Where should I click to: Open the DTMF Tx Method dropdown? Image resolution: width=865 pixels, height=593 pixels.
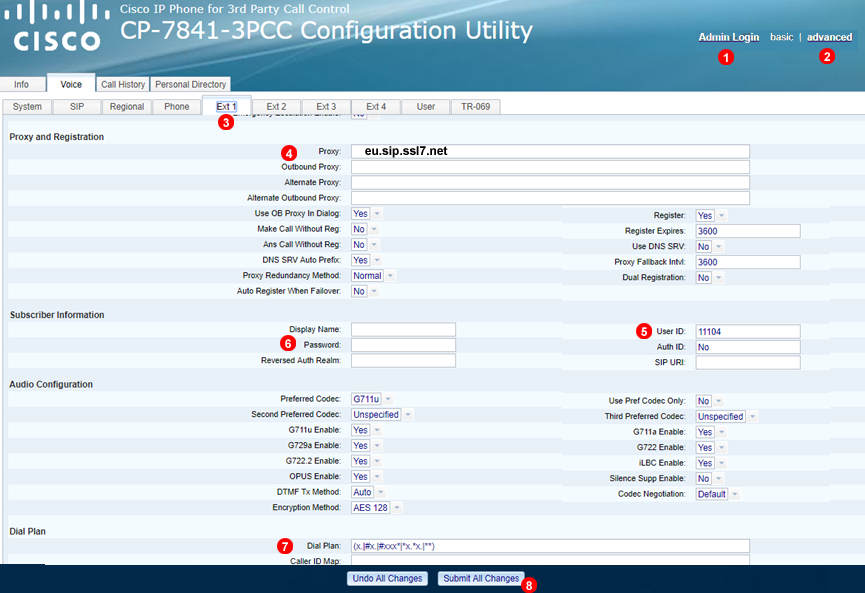[x=368, y=492]
